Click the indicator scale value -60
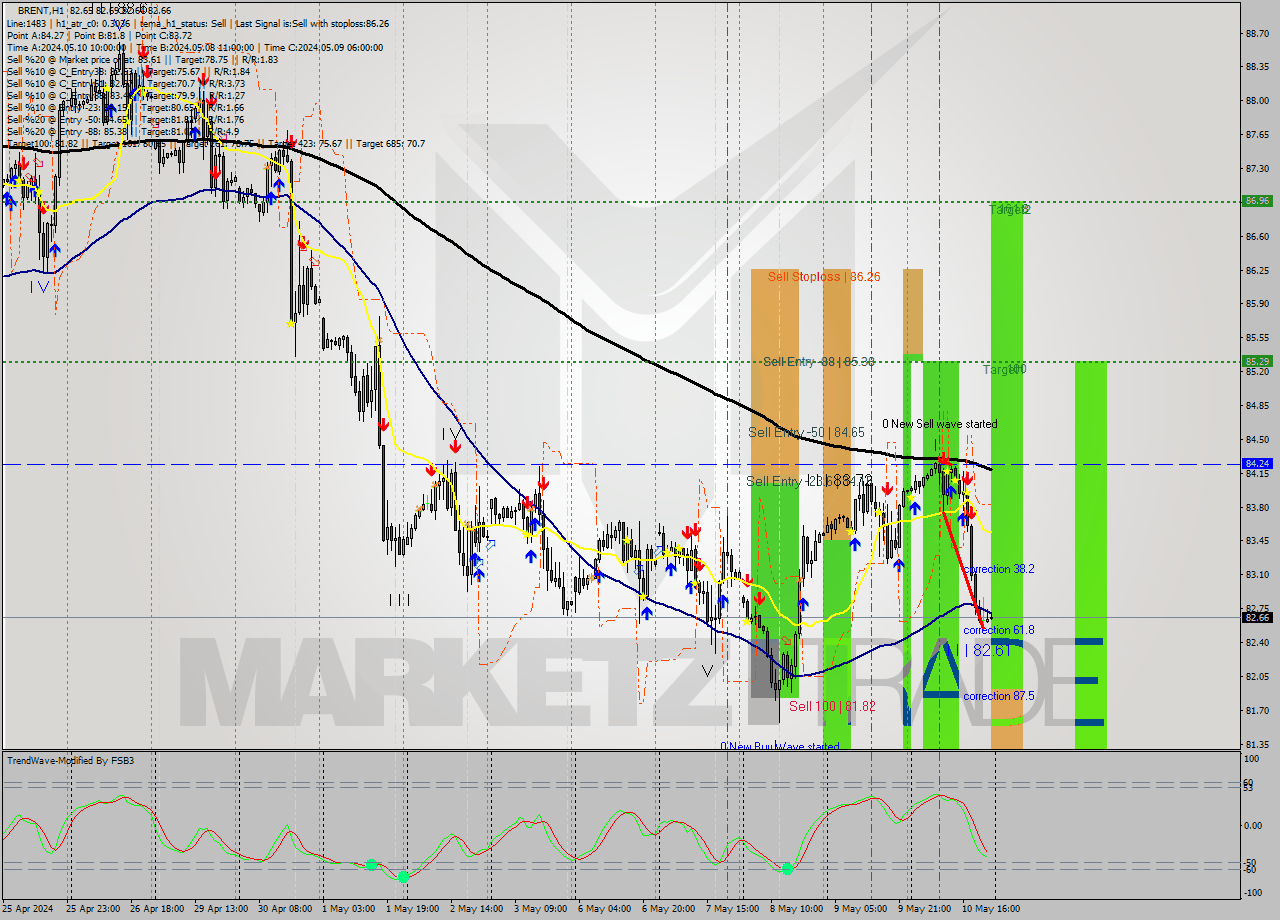 (1250, 870)
